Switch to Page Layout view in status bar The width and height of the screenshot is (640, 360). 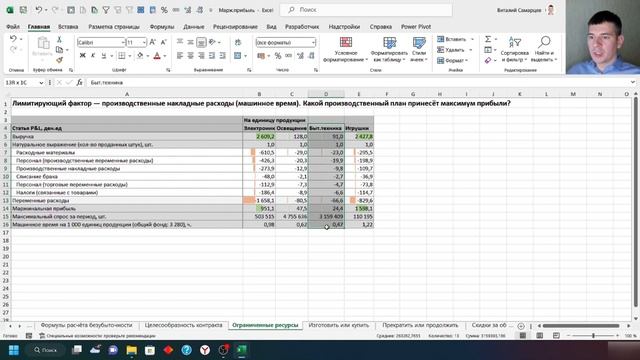point(540,336)
